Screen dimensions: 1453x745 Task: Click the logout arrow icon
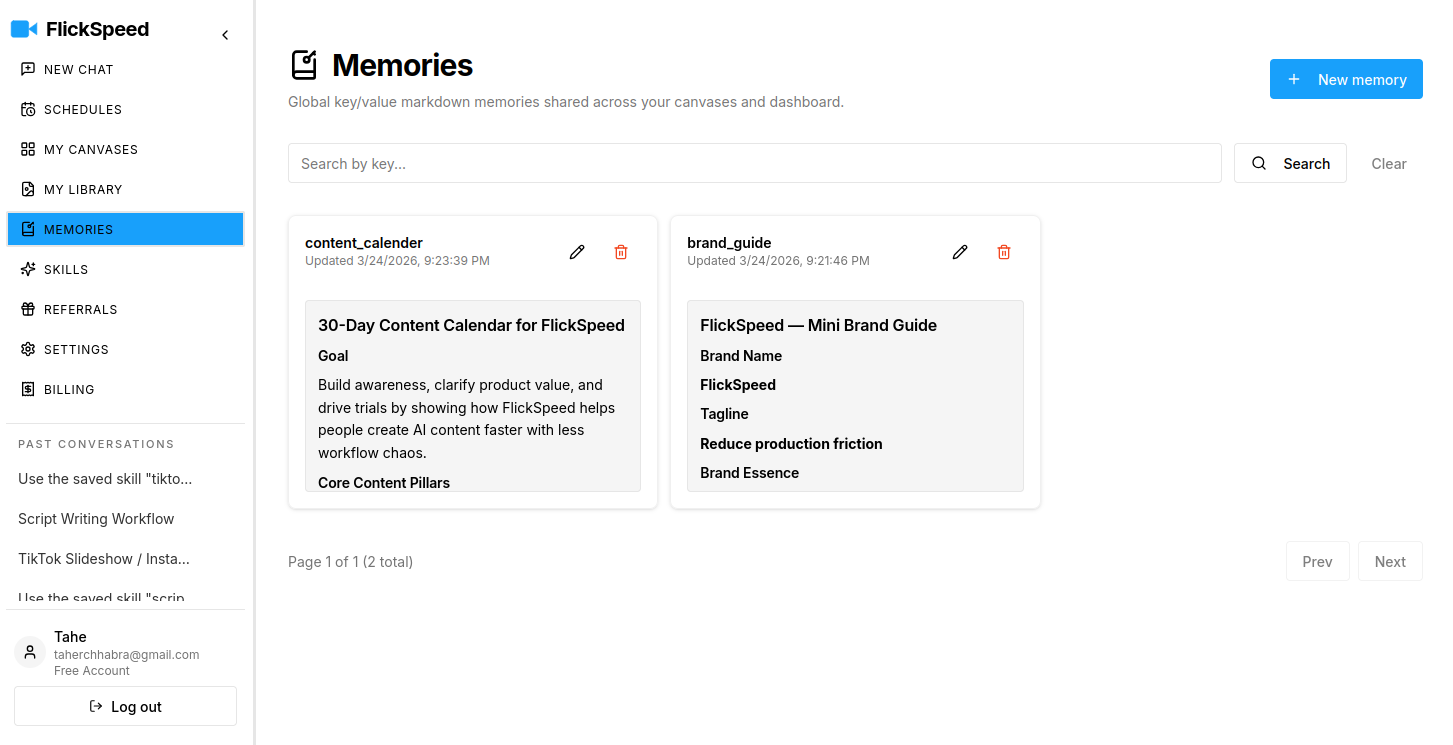96,706
